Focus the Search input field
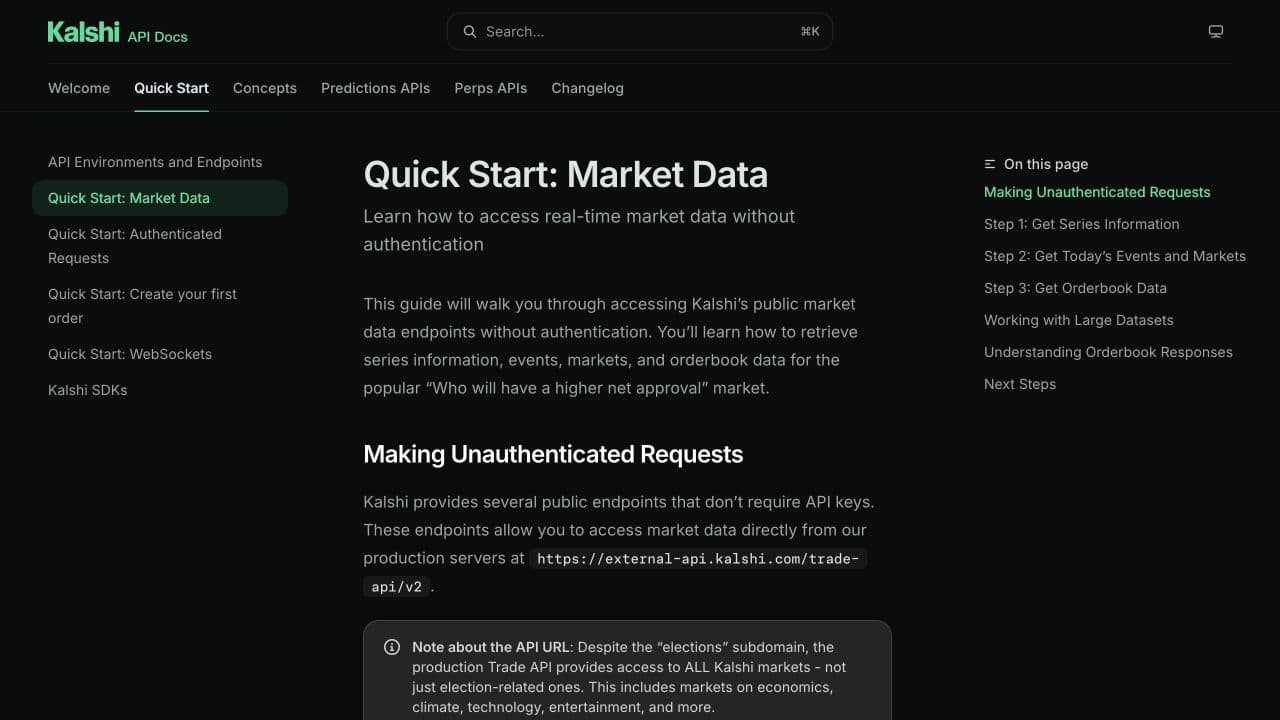The height and width of the screenshot is (720, 1280). [x=639, y=32]
